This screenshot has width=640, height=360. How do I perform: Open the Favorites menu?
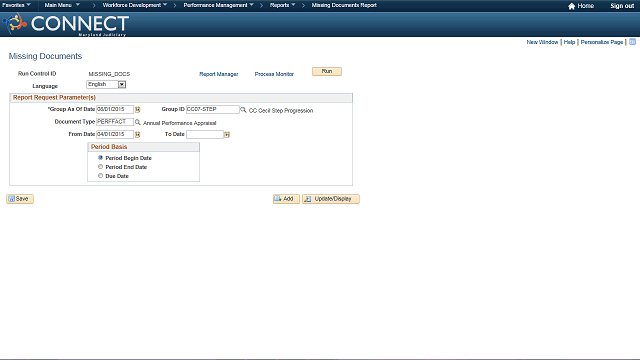coord(16,5)
